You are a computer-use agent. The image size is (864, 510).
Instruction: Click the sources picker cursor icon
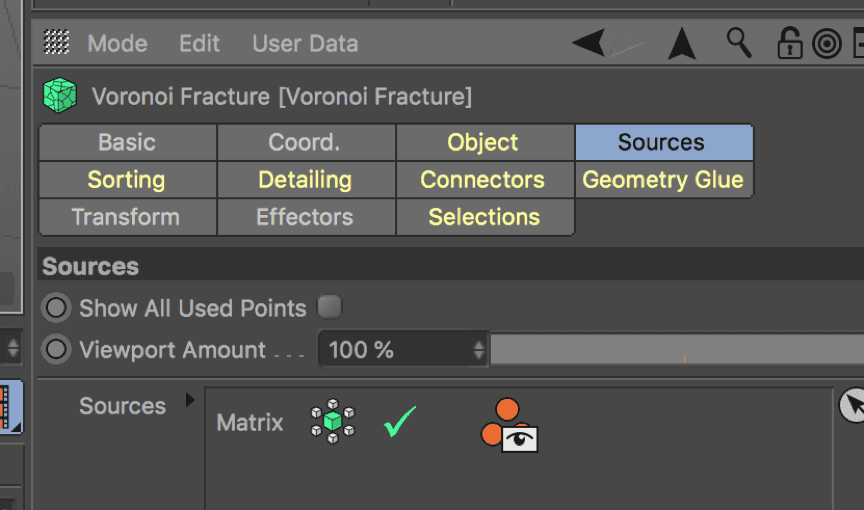coord(852,405)
